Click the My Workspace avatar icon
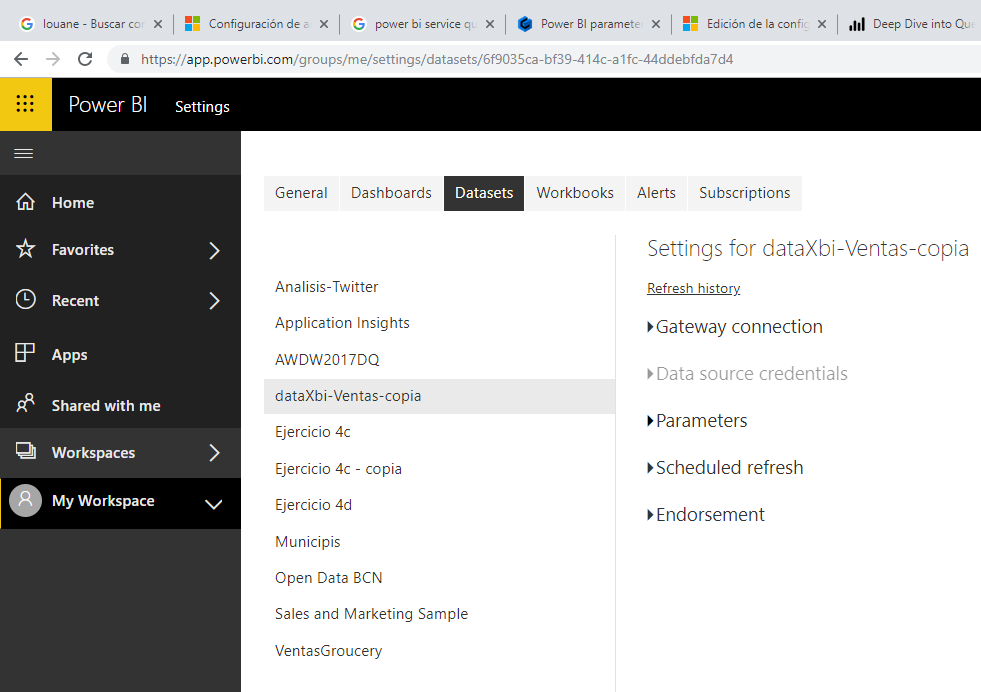981x692 pixels. [24, 501]
